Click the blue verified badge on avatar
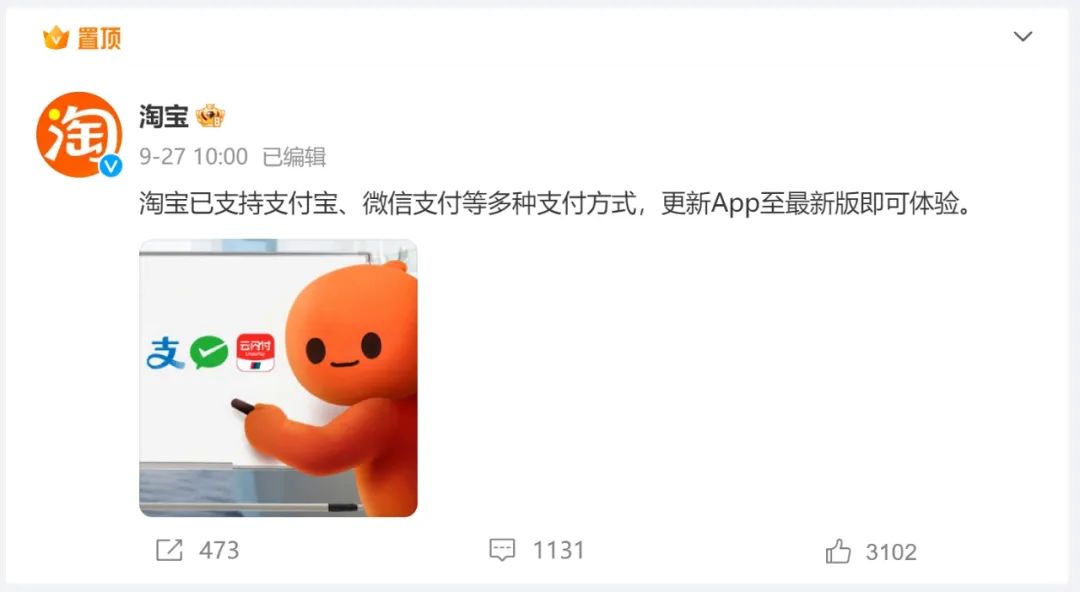 point(110,165)
